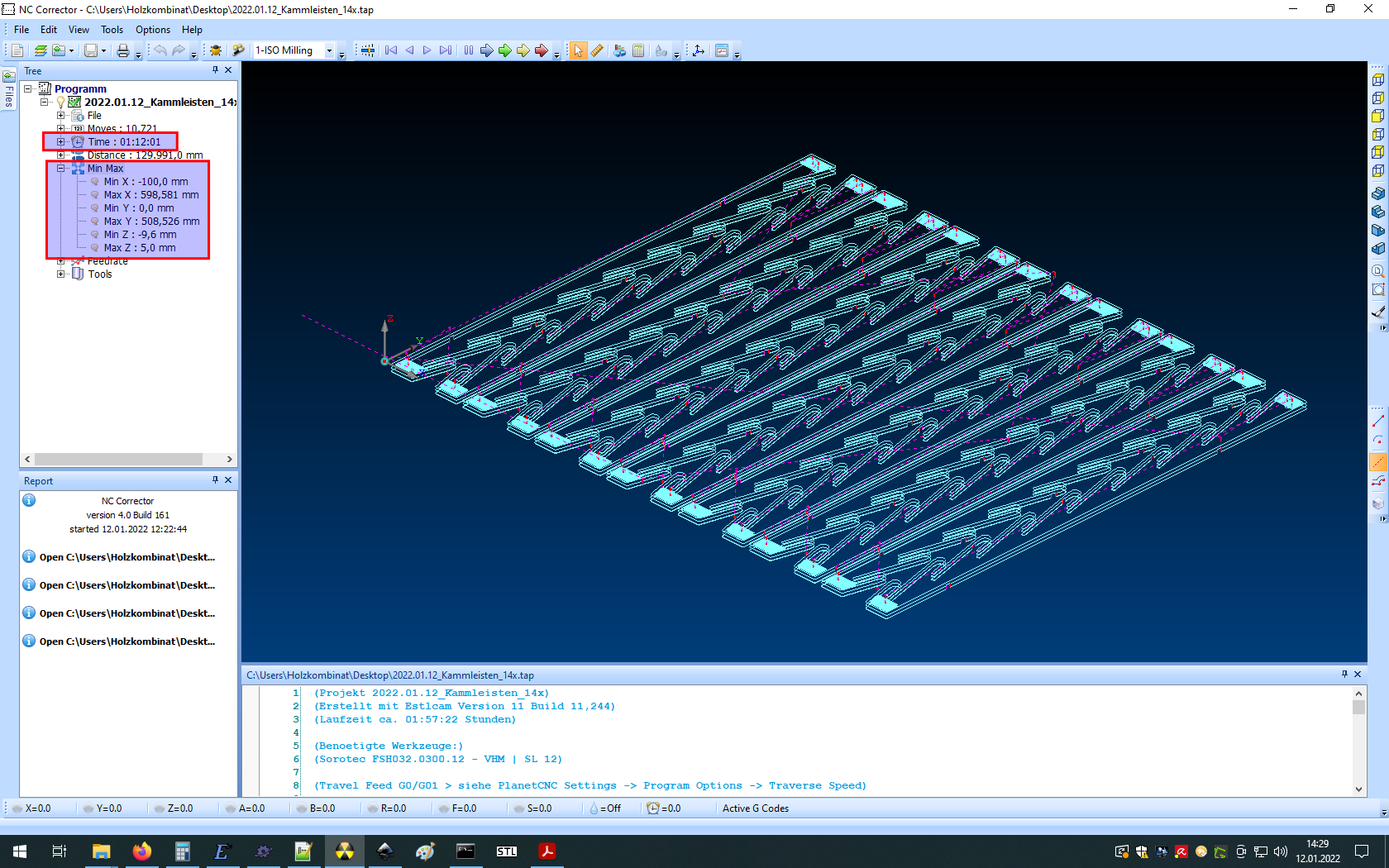
Task: Jump to the first frame in simulation
Action: click(391, 50)
